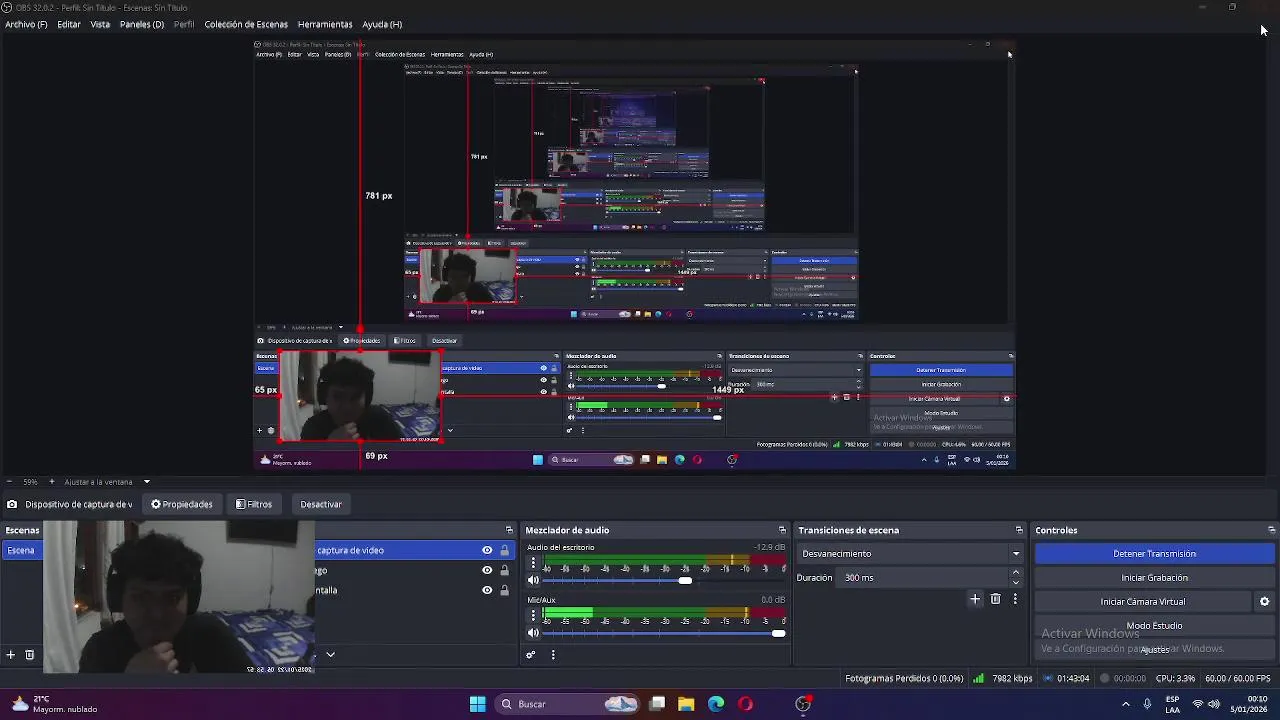This screenshot has height=720, width=1280.
Task: Open audio mixer menu dots at bottom
Action: click(x=553, y=655)
